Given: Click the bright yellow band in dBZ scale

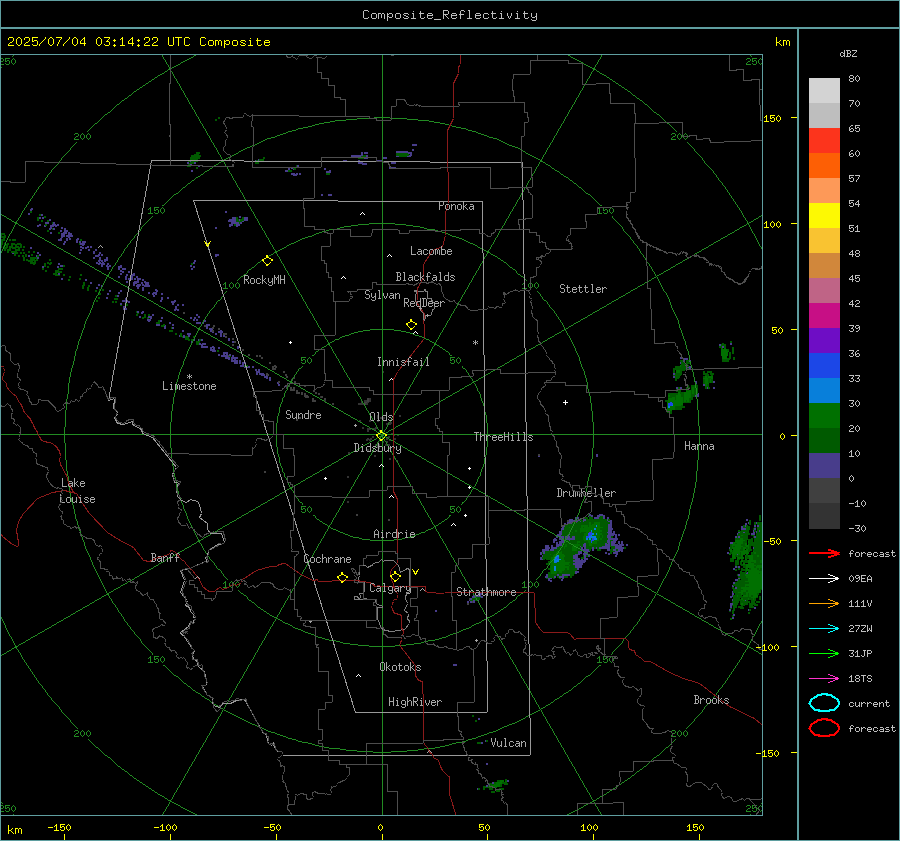Looking at the screenshot, I should point(824,216).
